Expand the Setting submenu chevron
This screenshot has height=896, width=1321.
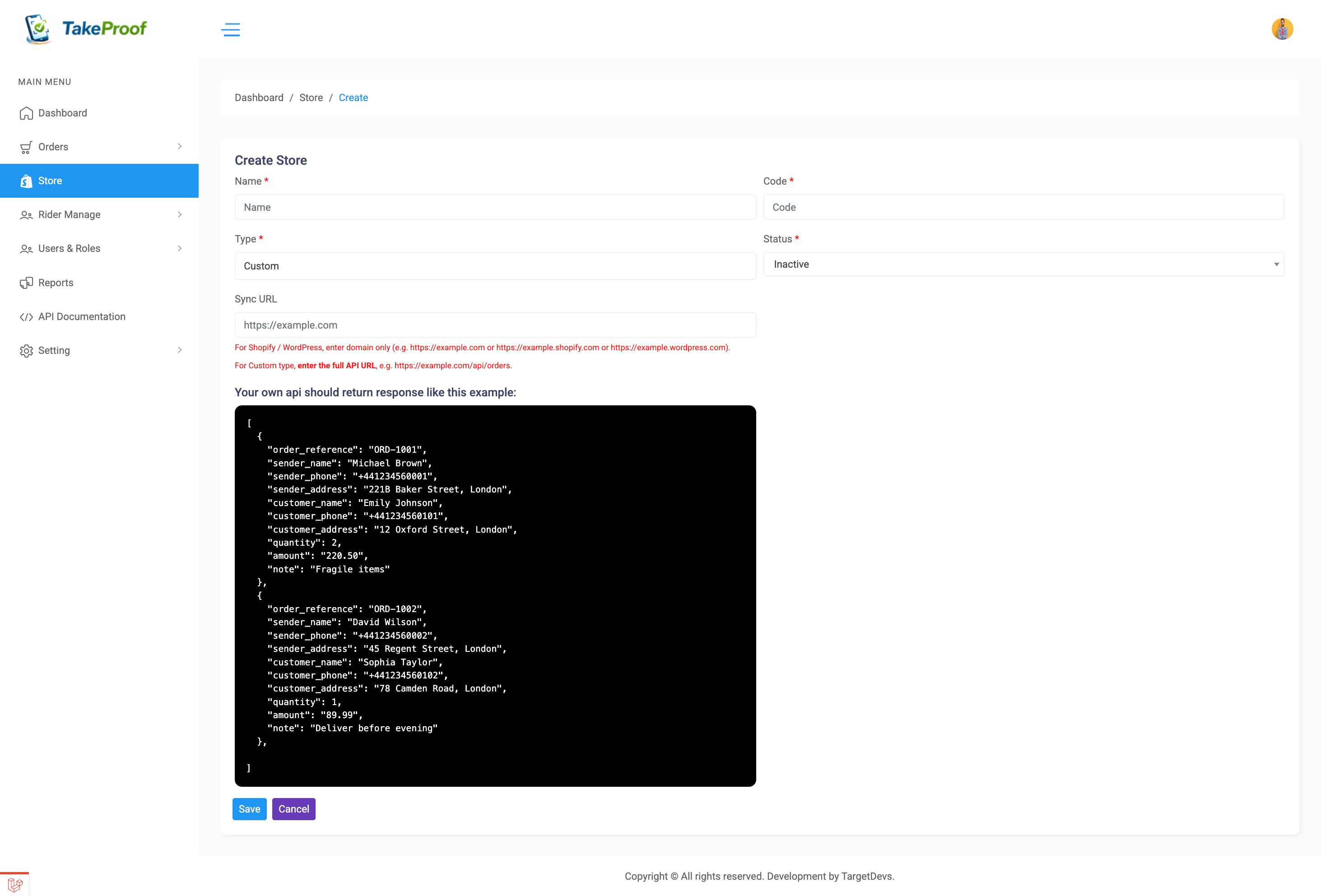click(x=180, y=350)
